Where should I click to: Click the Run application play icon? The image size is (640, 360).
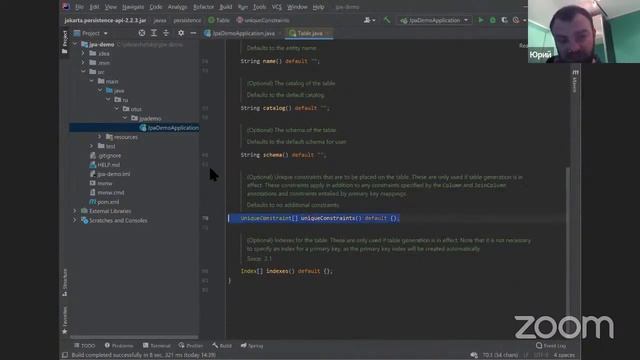pyautogui.click(x=481, y=20)
